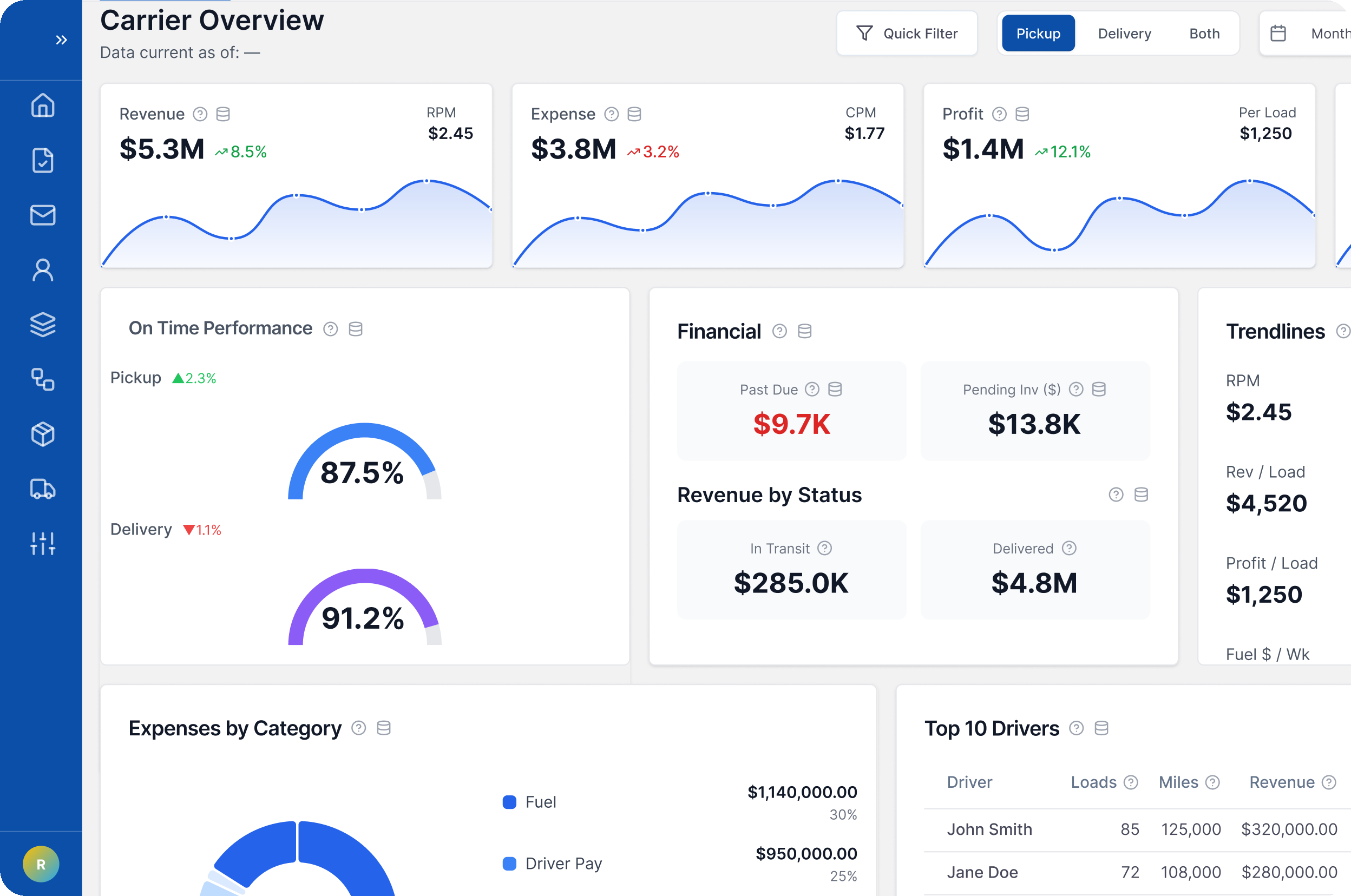Click Revenue by Status help icon

click(x=1116, y=495)
